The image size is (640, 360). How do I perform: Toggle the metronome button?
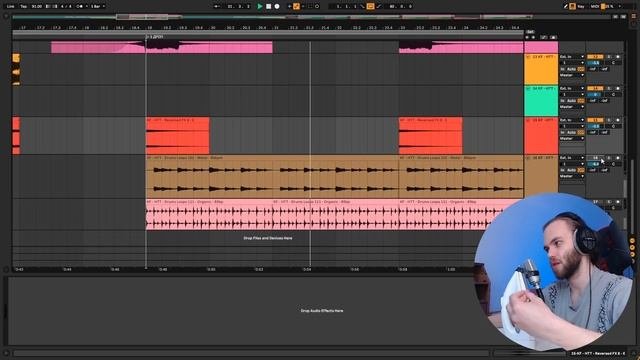[x=81, y=6]
